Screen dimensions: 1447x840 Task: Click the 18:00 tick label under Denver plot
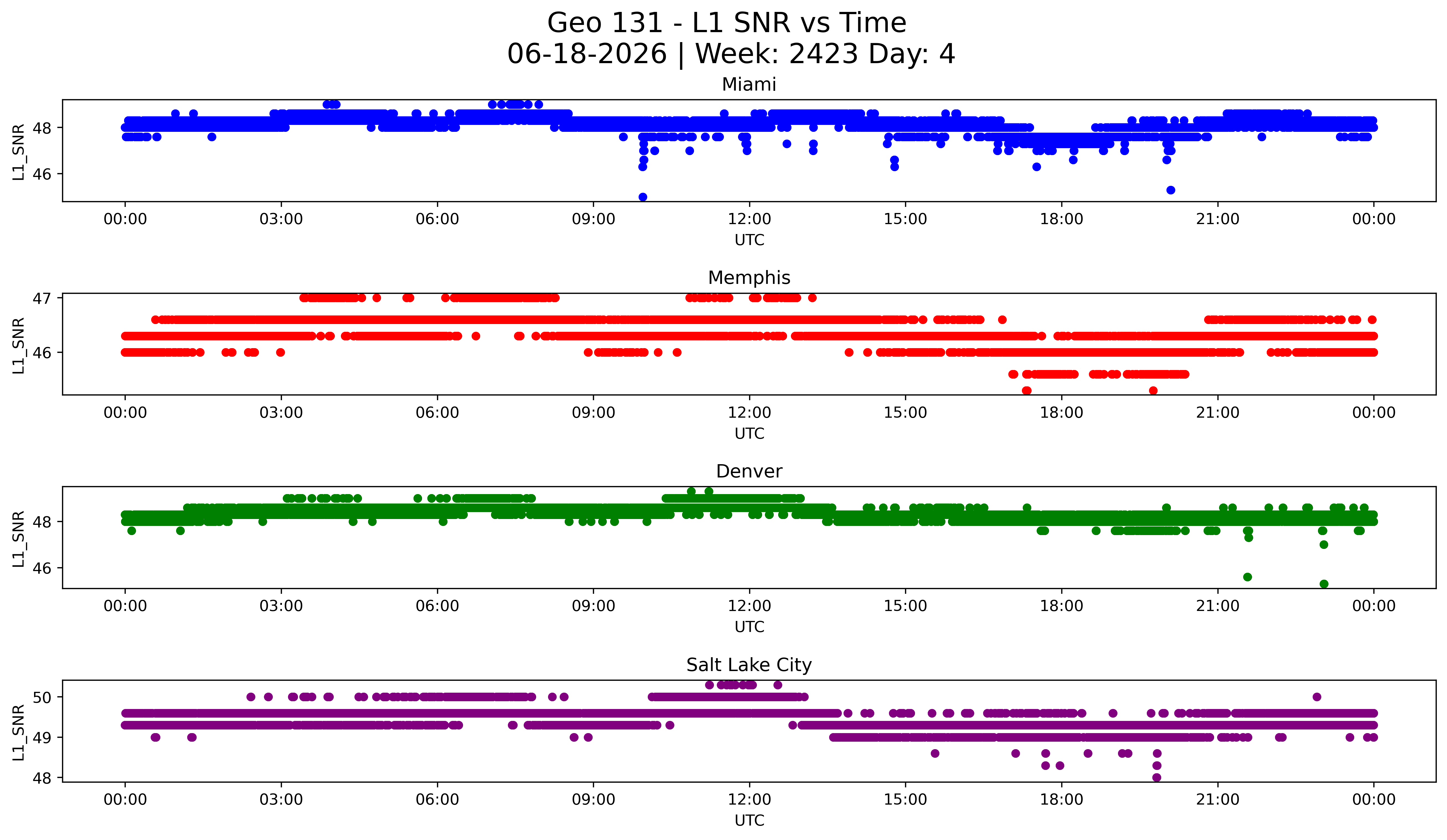click(x=1061, y=606)
